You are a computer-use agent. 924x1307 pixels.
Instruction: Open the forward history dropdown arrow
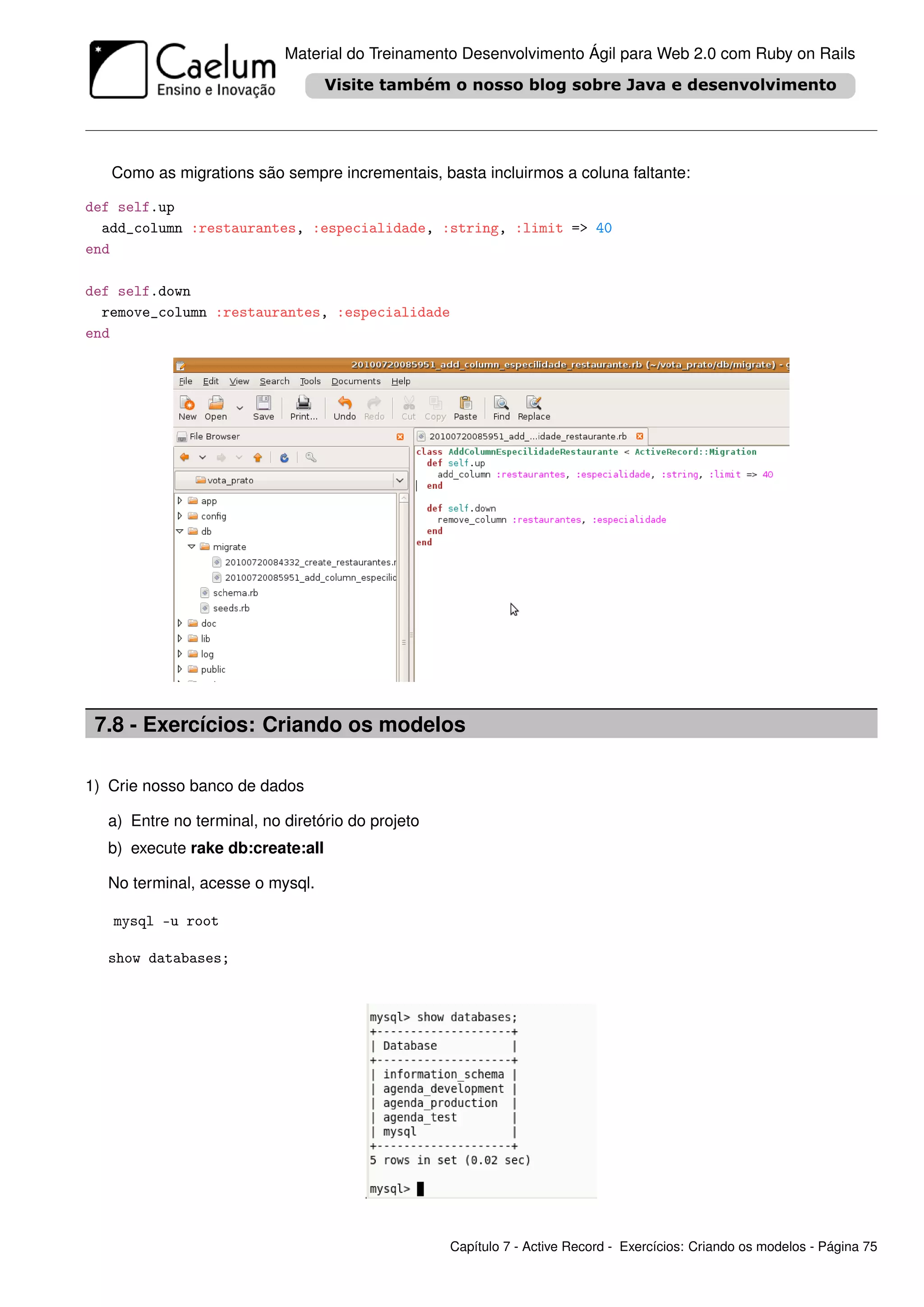[x=239, y=458]
